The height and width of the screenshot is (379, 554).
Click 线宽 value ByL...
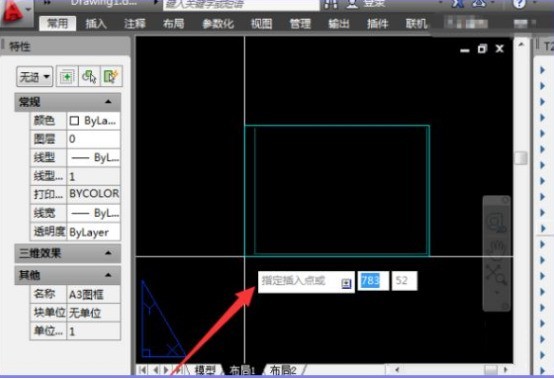[93, 213]
